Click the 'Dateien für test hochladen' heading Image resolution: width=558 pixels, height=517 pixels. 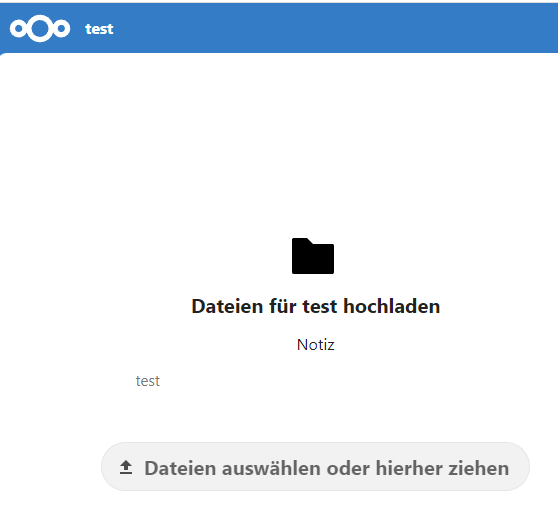tap(316, 306)
